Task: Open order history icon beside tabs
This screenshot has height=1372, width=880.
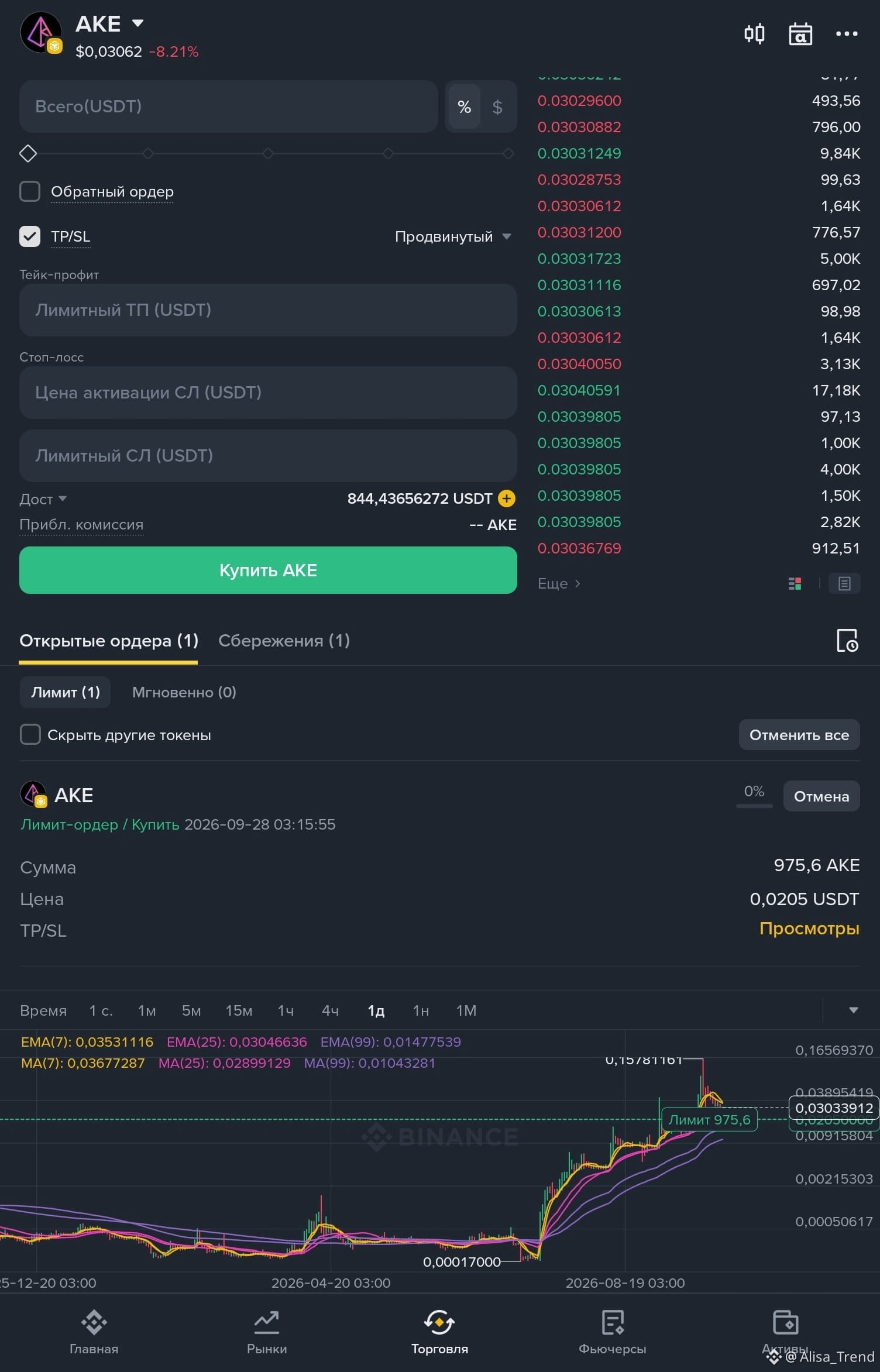Action: tap(847, 640)
